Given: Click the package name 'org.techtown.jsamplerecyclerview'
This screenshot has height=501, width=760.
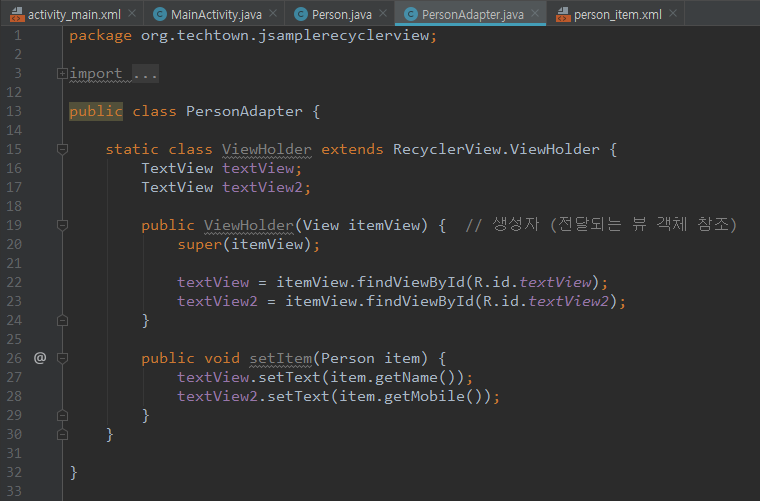Looking at the screenshot, I should pos(285,35).
